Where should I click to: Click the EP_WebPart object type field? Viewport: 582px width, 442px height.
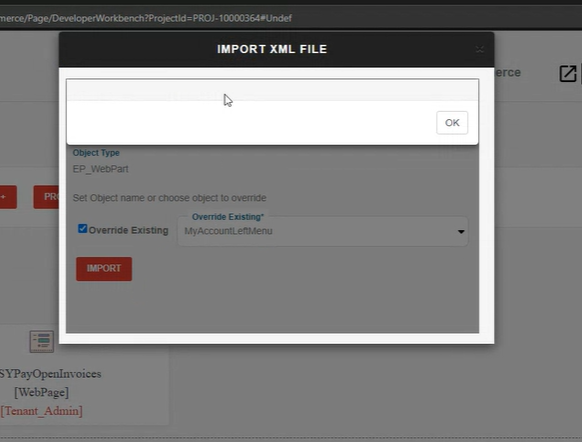pos(101,169)
